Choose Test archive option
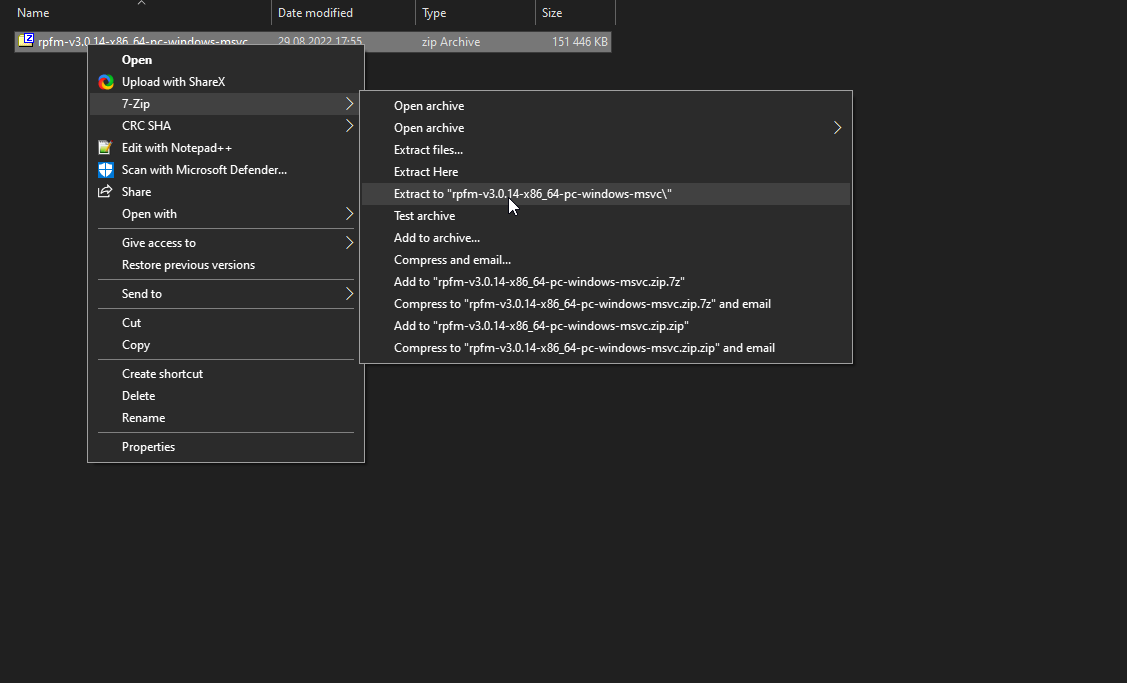The width and height of the screenshot is (1127, 683). click(x=606, y=216)
